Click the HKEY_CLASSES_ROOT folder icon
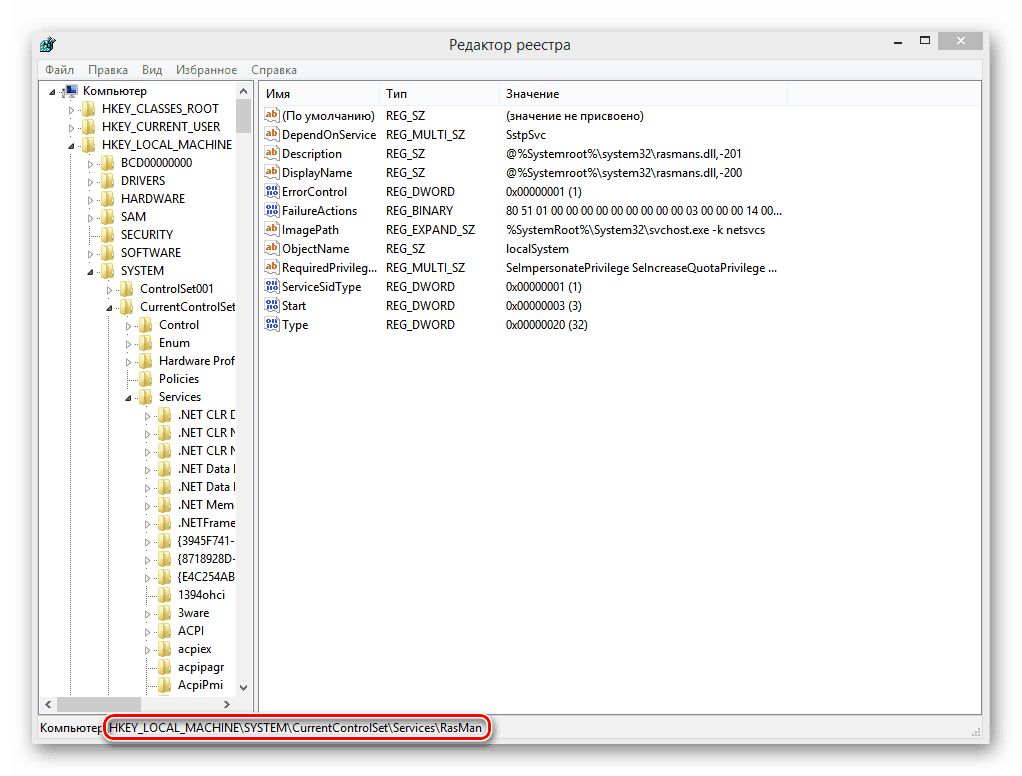The image size is (1022, 776). pos(89,109)
